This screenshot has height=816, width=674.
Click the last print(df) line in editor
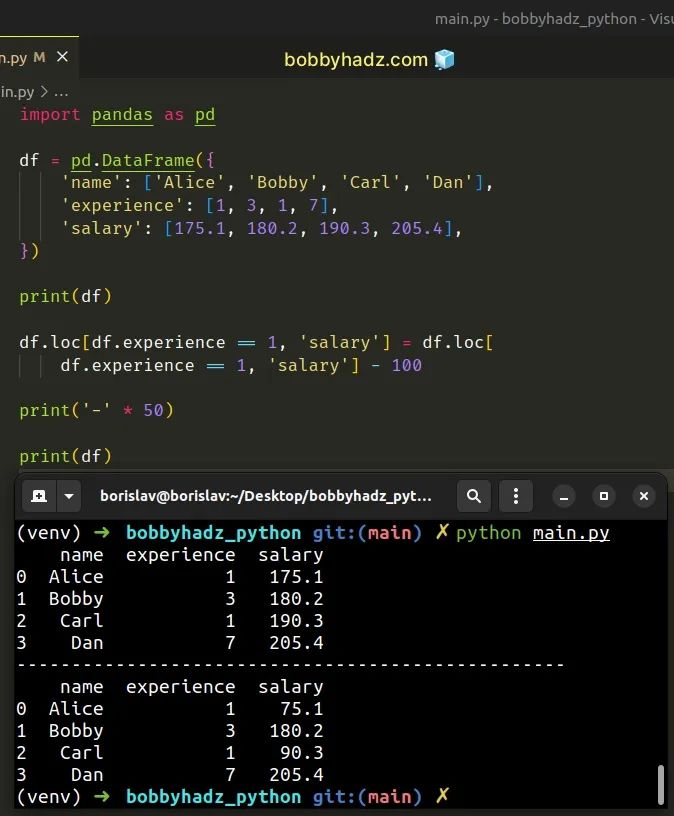(66, 456)
